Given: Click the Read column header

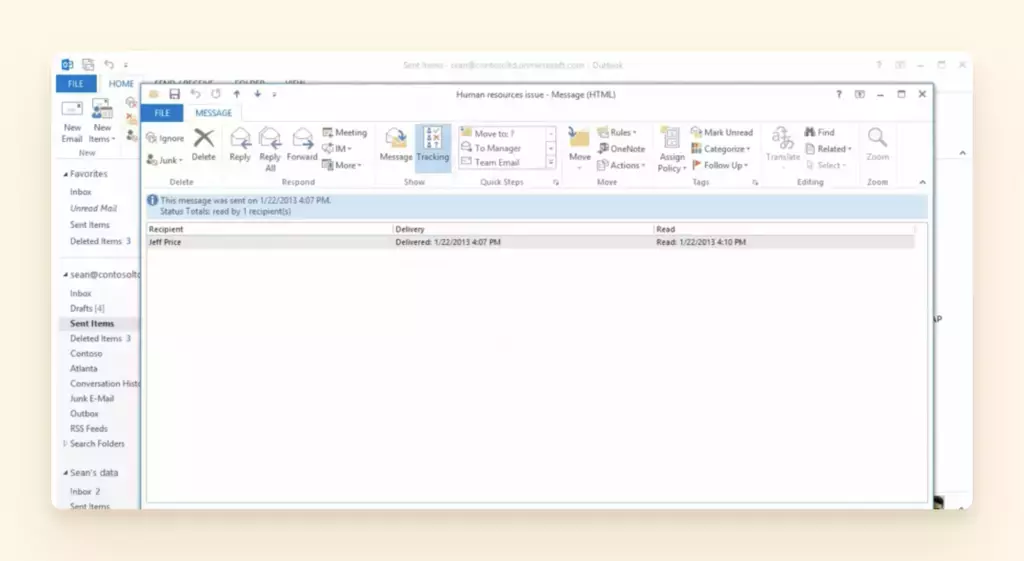Looking at the screenshot, I should tap(784, 229).
